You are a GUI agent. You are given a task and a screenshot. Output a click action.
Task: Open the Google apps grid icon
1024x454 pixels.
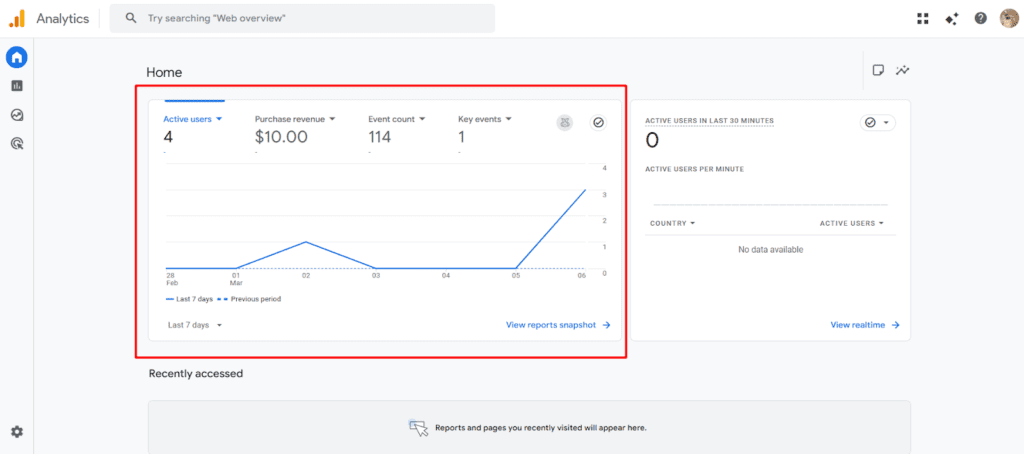pyautogui.click(x=923, y=18)
